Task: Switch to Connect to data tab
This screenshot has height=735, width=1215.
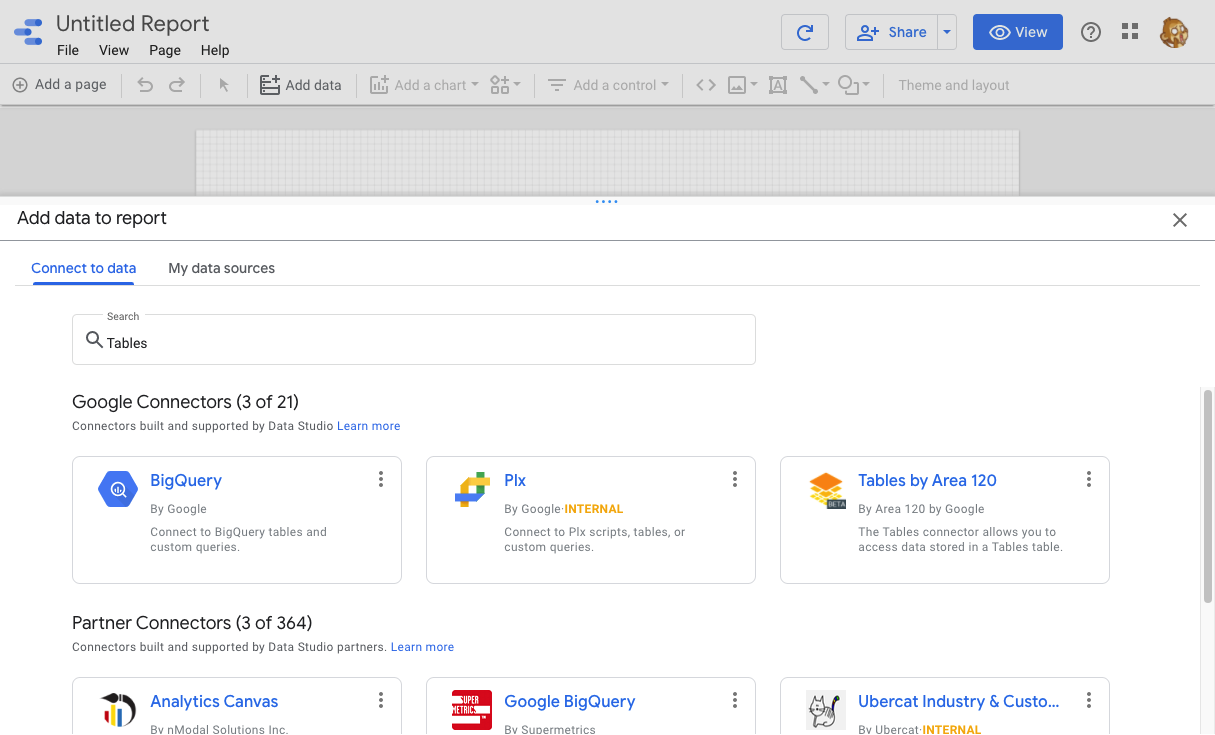Action: pyautogui.click(x=84, y=268)
